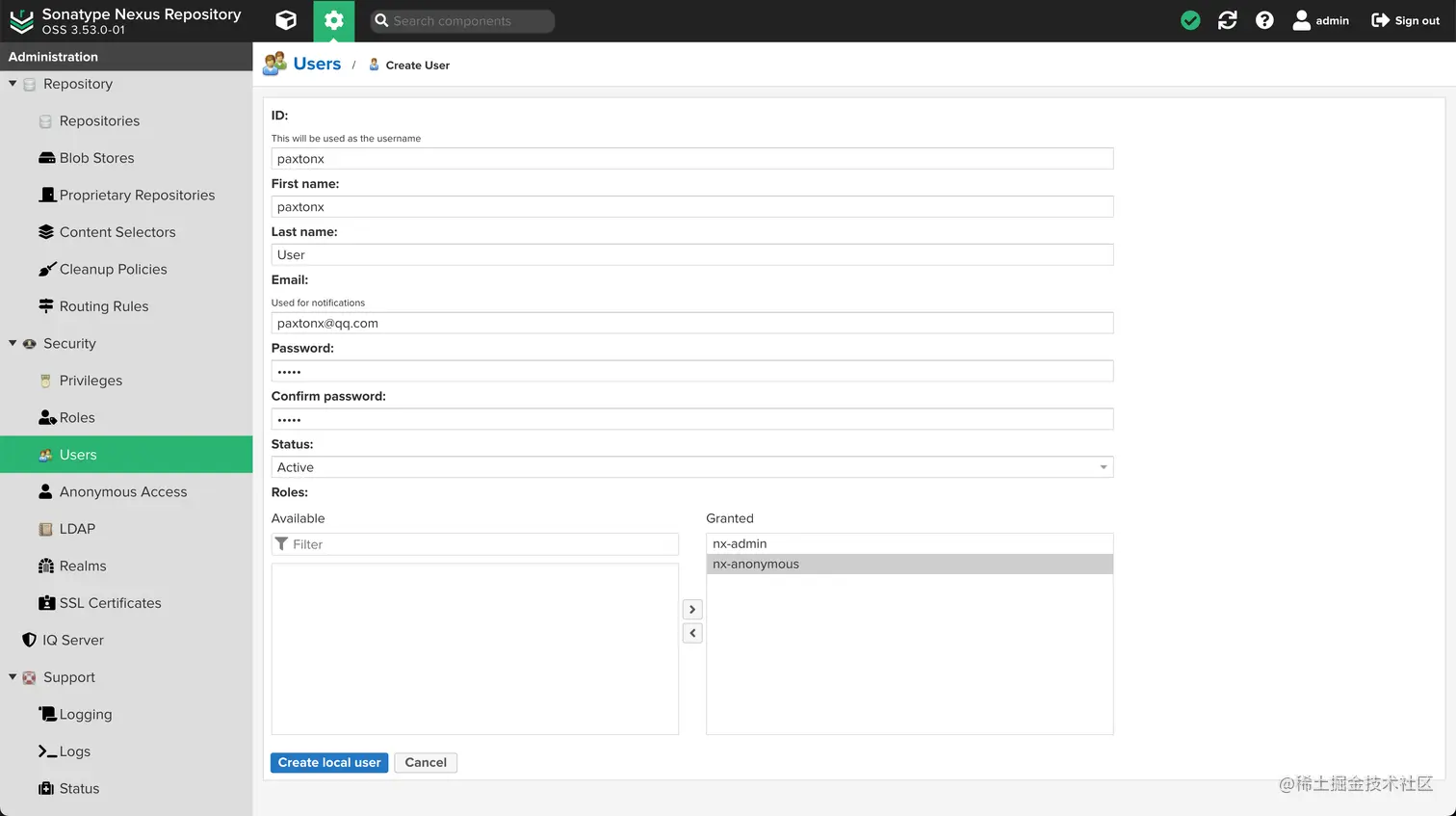This screenshot has height=816, width=1456.
Task: Click the Blob Stores drive icon
Action: [x=46, y=158]
